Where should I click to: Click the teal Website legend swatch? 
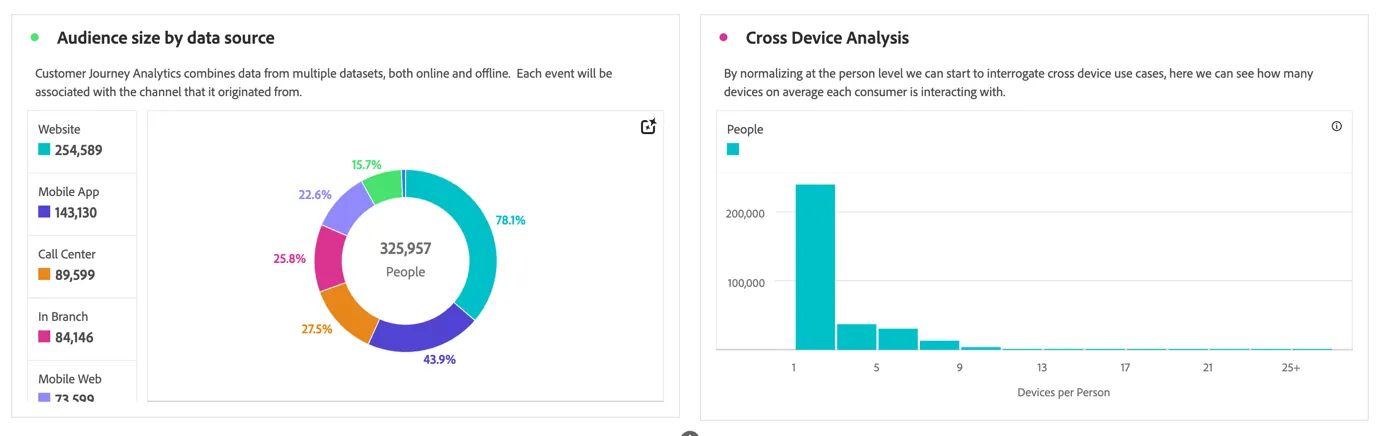(x=44, y=150)
